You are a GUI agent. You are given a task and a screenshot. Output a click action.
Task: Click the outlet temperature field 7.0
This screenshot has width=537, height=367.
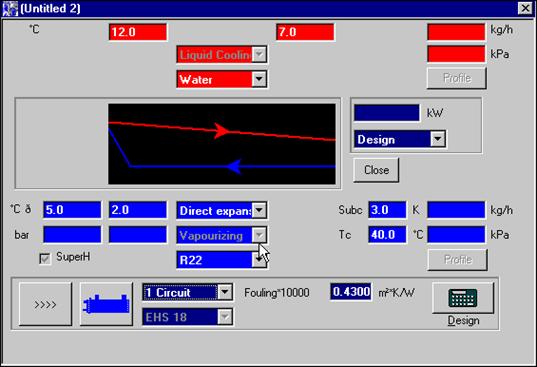click(305, 32)
